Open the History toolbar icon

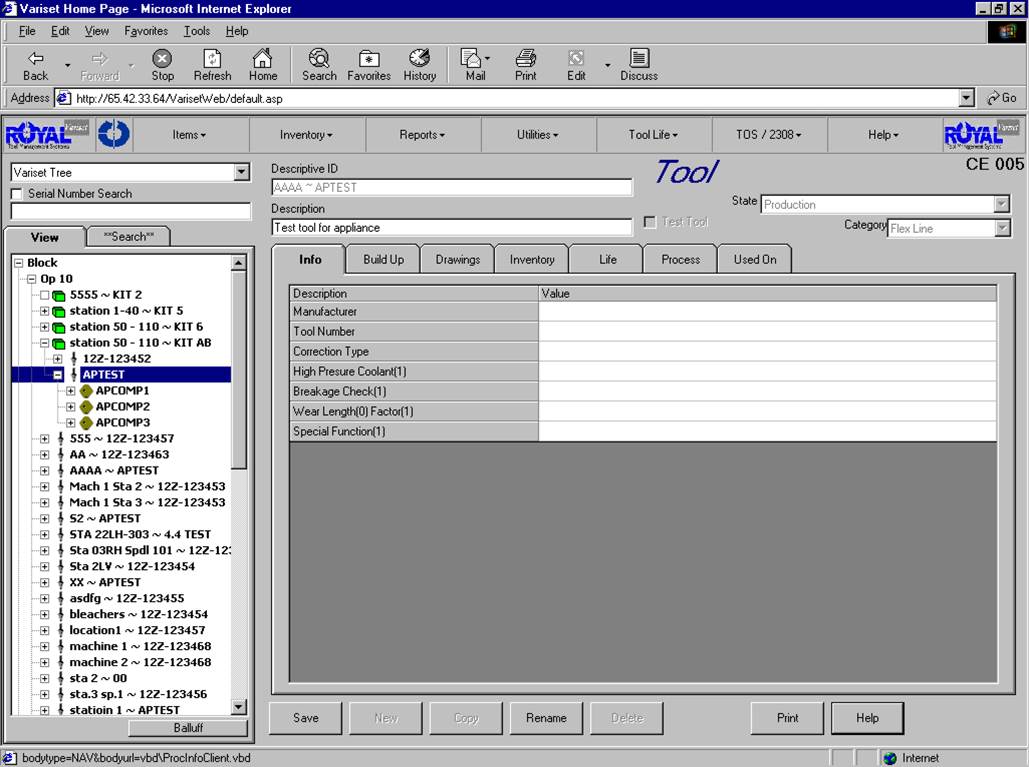419,58
